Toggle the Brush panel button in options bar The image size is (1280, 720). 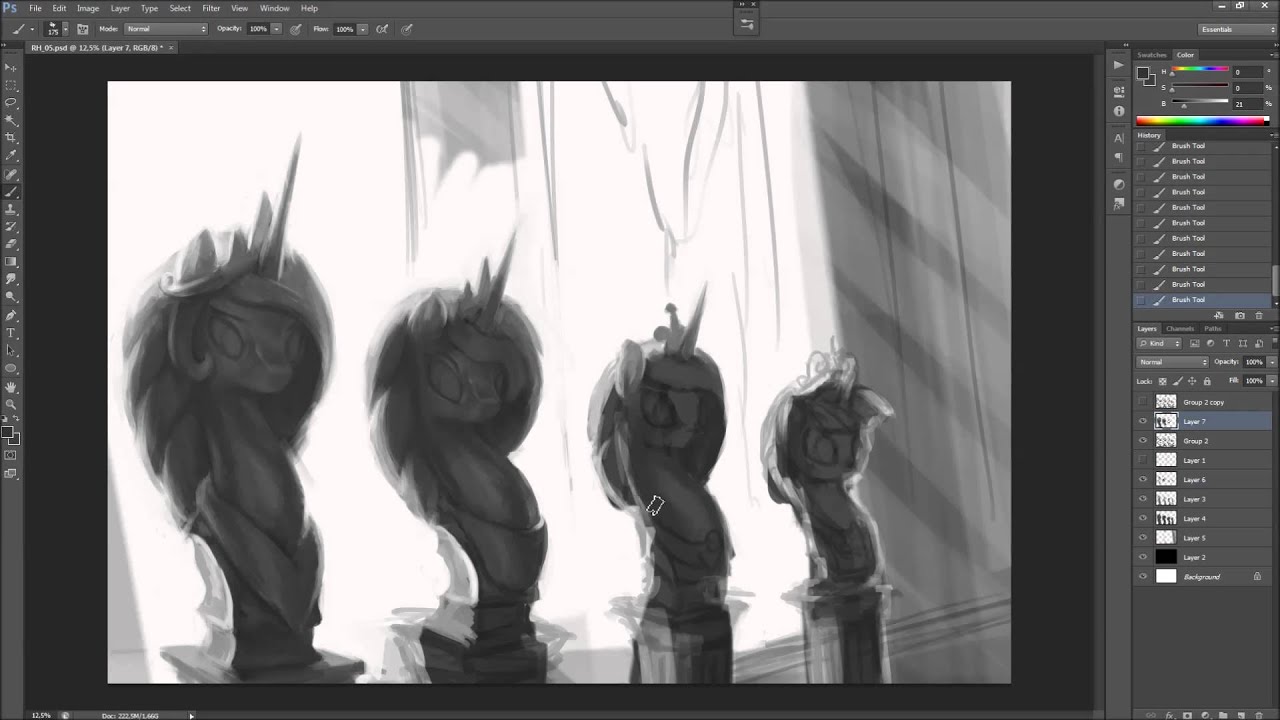[x=82, y=29]
